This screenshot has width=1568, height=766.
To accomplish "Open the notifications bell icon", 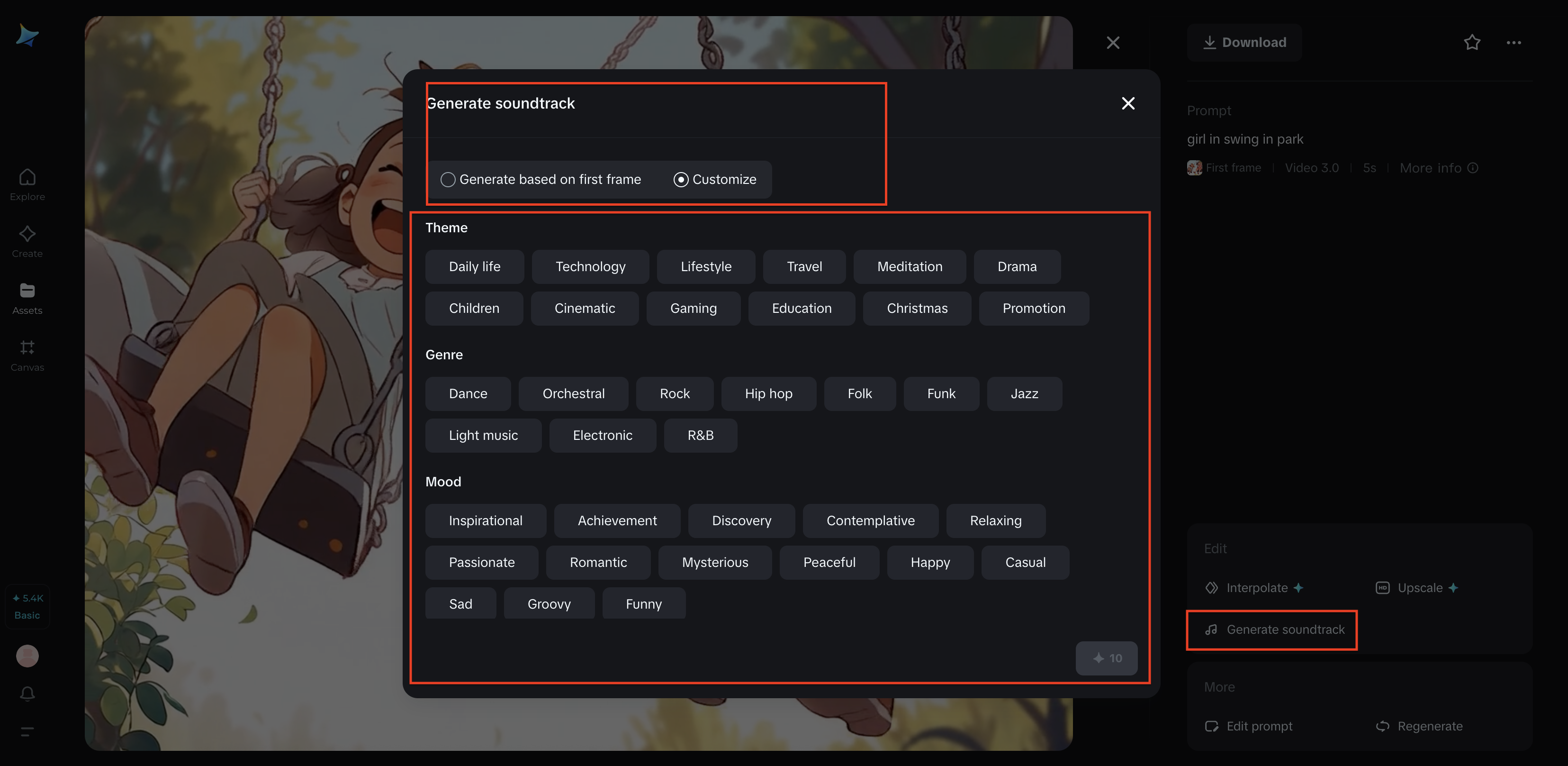I will coord(27,693).
